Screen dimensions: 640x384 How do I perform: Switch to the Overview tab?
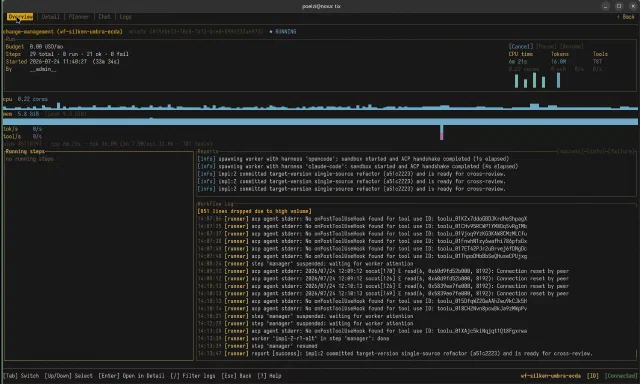(20, 17)
